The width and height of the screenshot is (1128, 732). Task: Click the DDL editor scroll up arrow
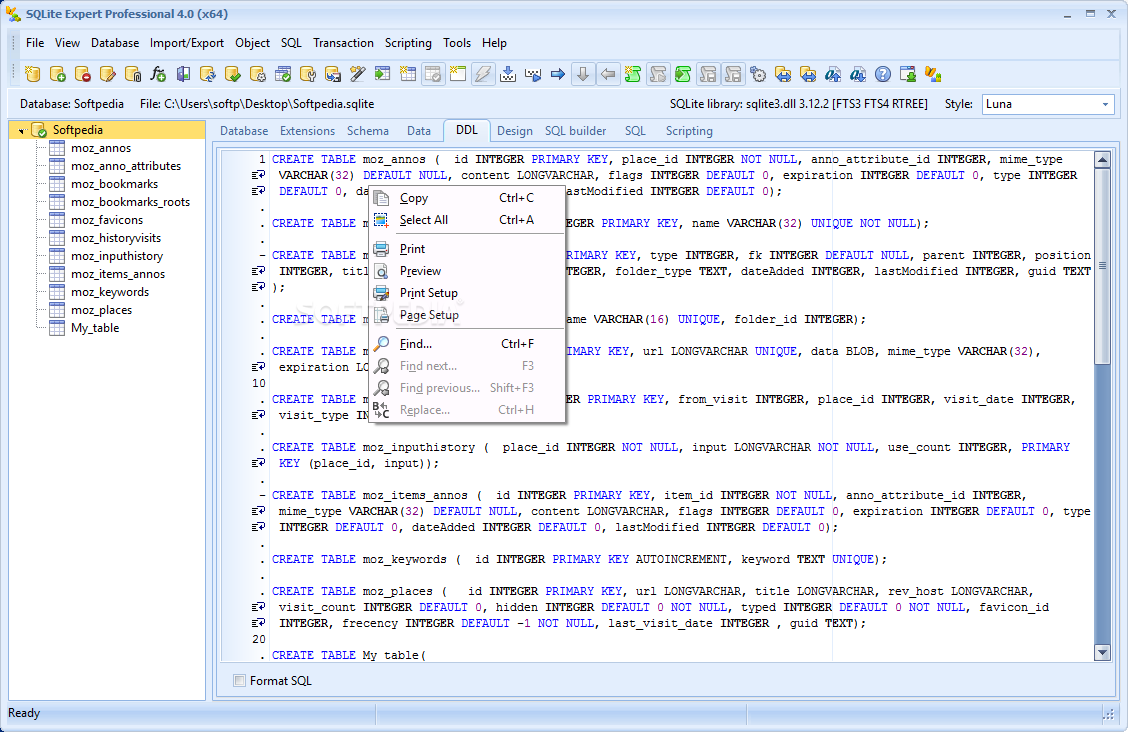1102,160
